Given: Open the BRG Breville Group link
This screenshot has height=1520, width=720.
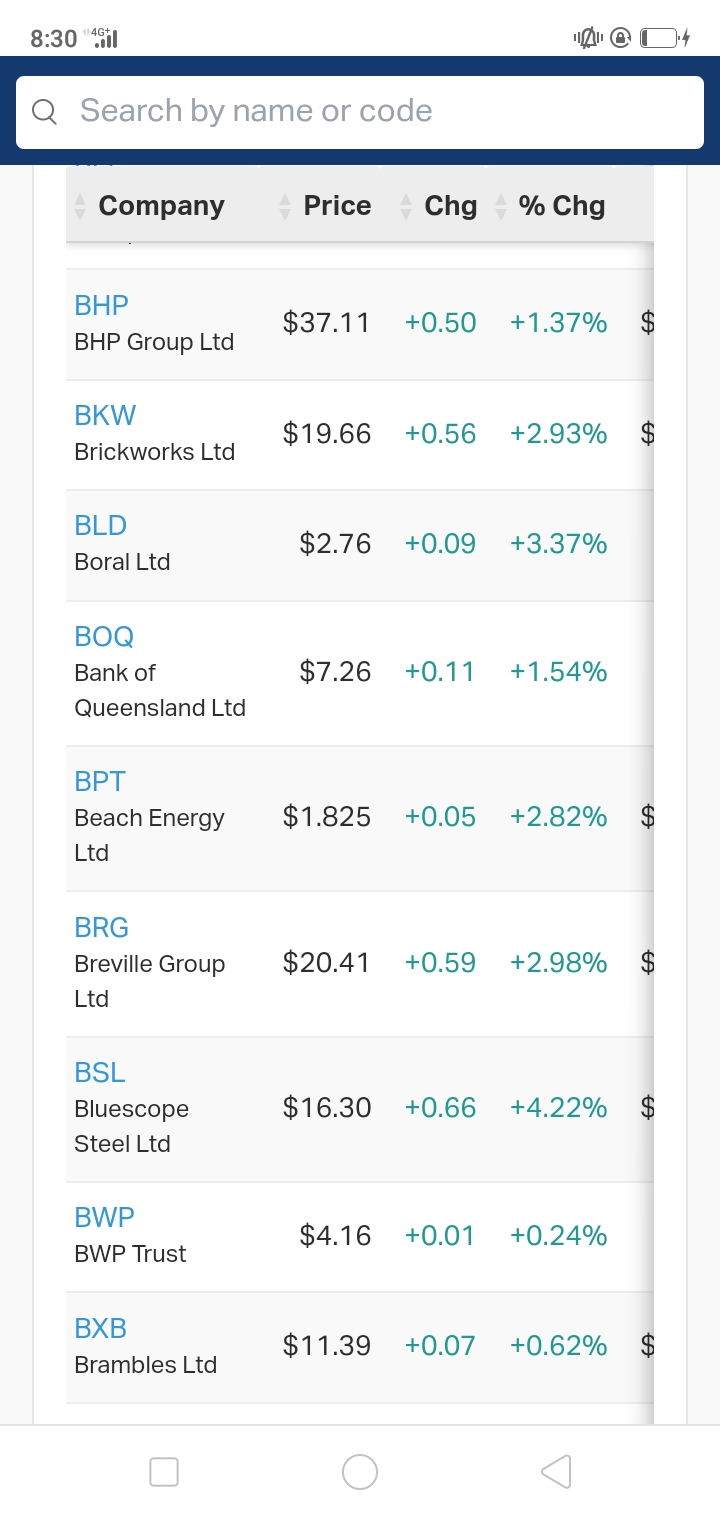Looking at the screenshot, I should [x=102, y=927].
